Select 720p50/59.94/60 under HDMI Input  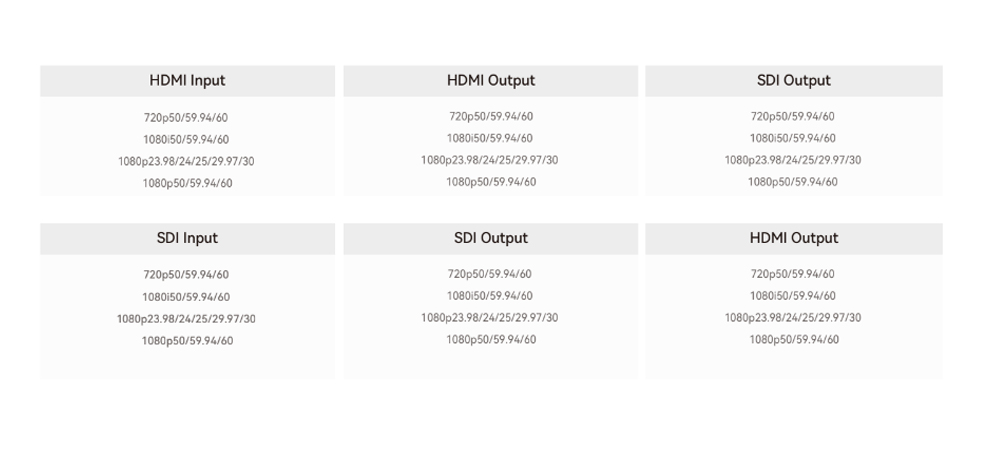coord(186,118)
